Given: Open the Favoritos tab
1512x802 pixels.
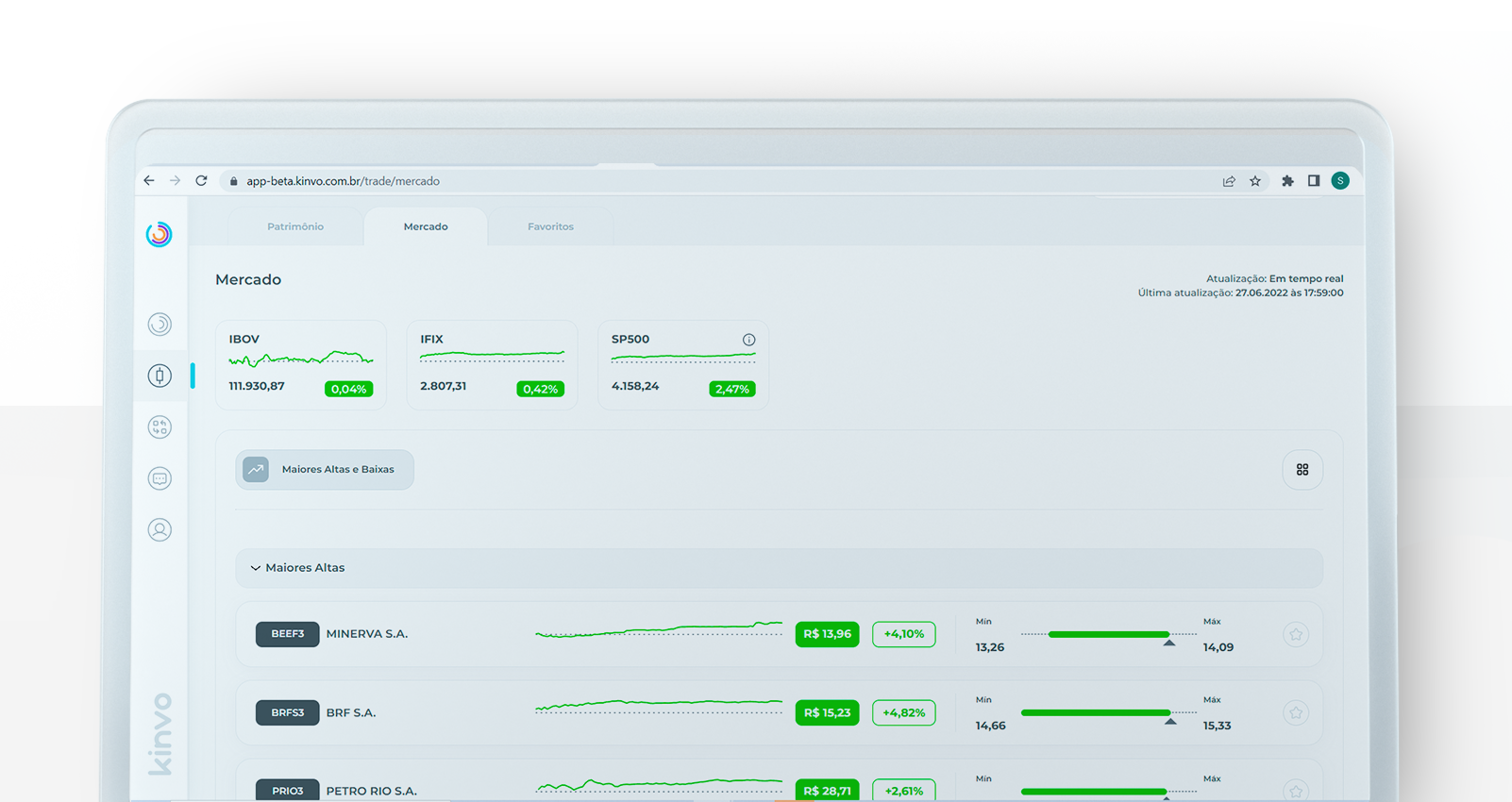Looking at the screenshot, I should 550,227.
